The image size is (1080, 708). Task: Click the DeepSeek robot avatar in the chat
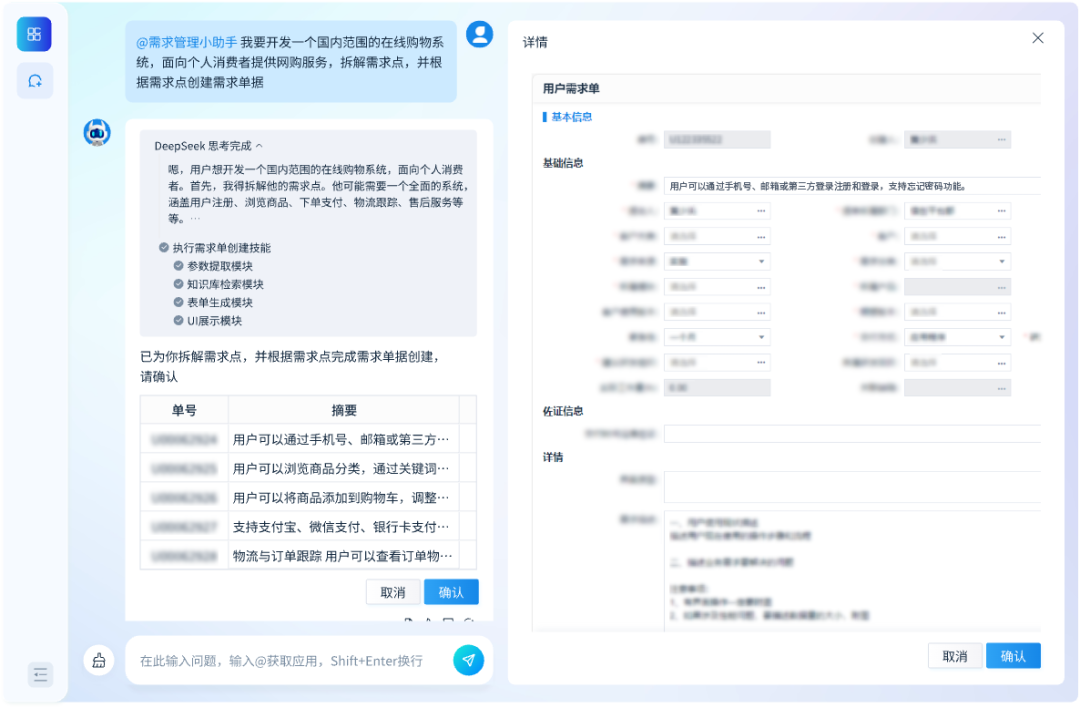coord(95,133)
